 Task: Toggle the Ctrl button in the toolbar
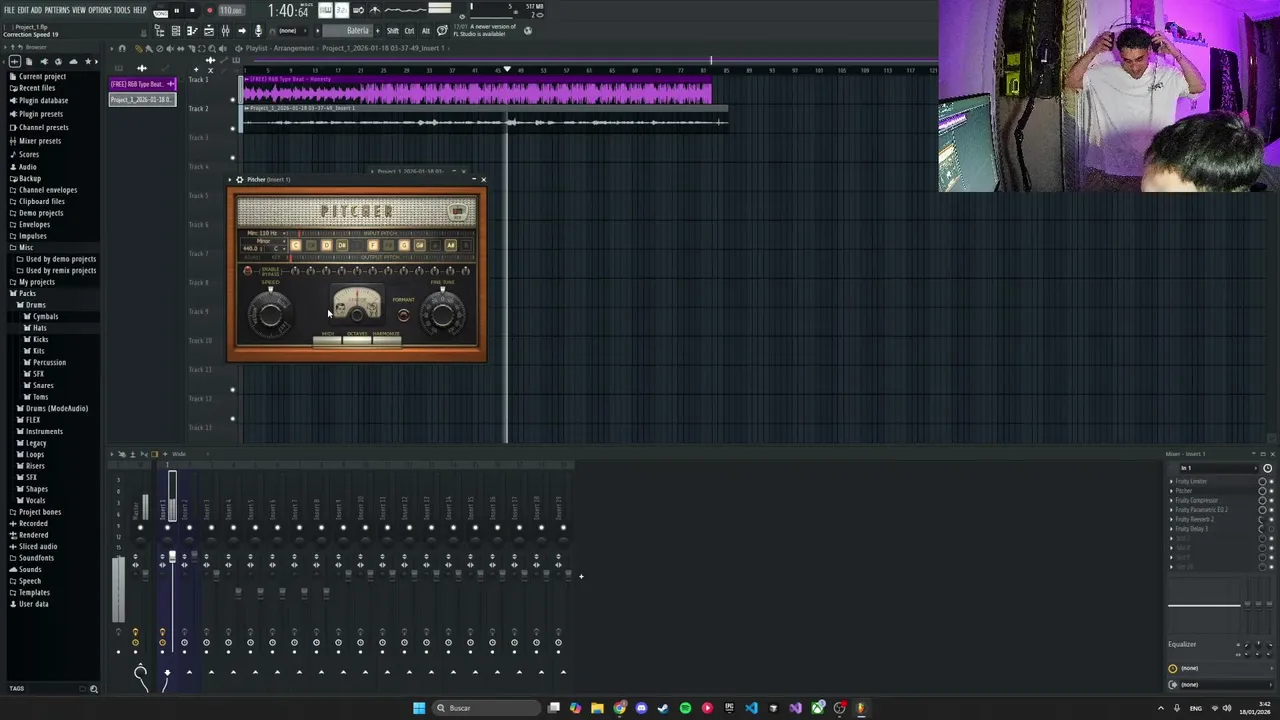[409, 31]
